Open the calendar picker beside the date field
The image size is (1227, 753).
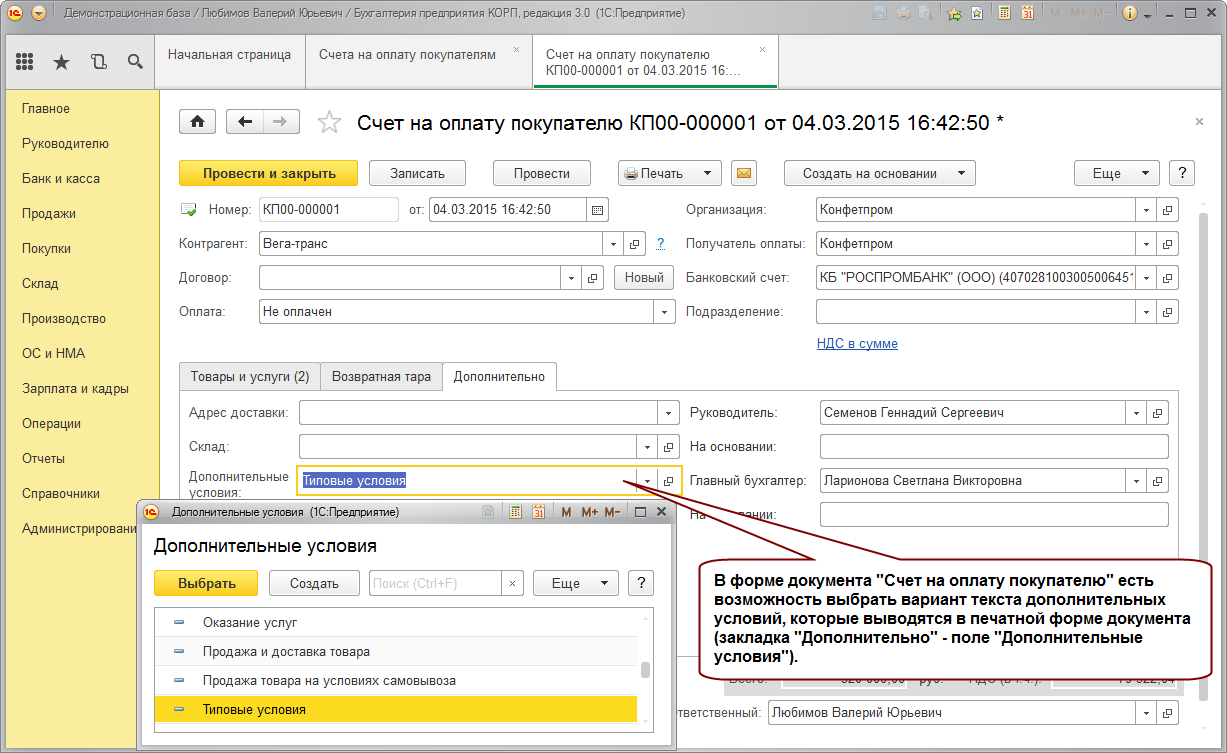coord(597,210)
